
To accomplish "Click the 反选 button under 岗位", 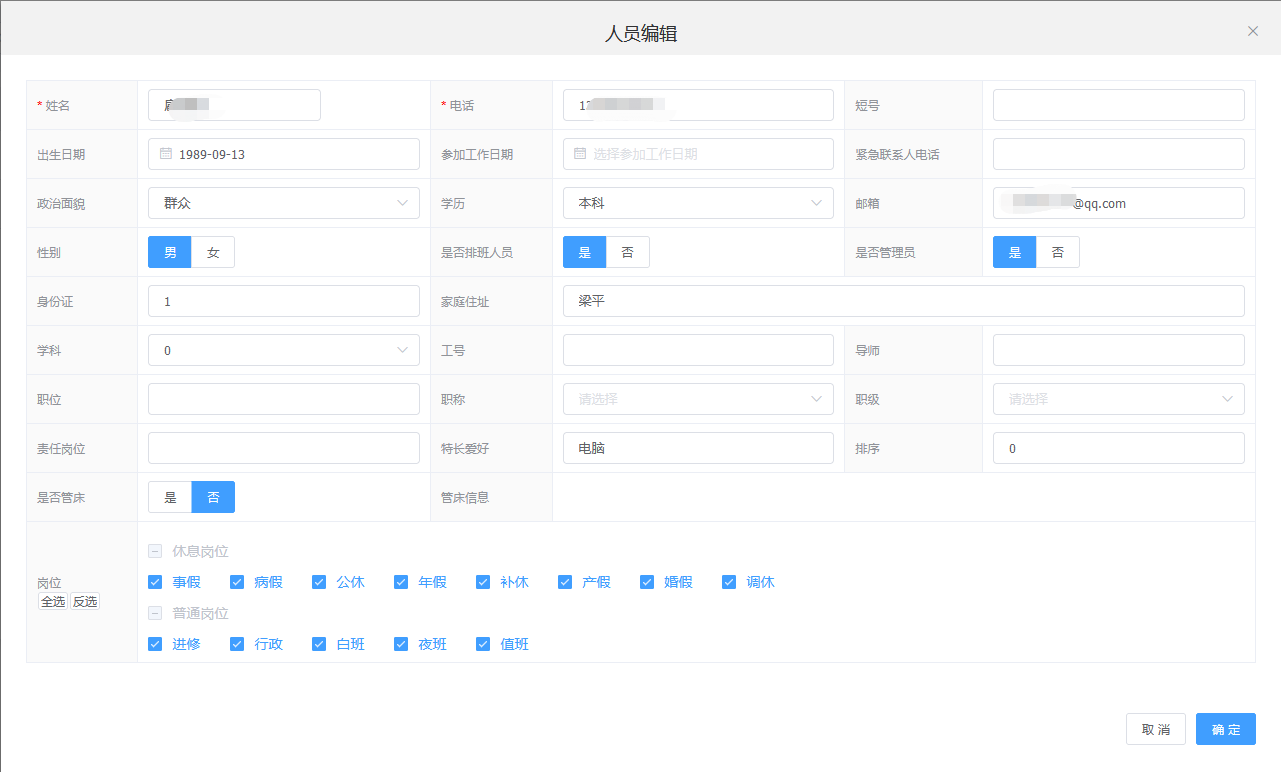I will tap(85, 601).
